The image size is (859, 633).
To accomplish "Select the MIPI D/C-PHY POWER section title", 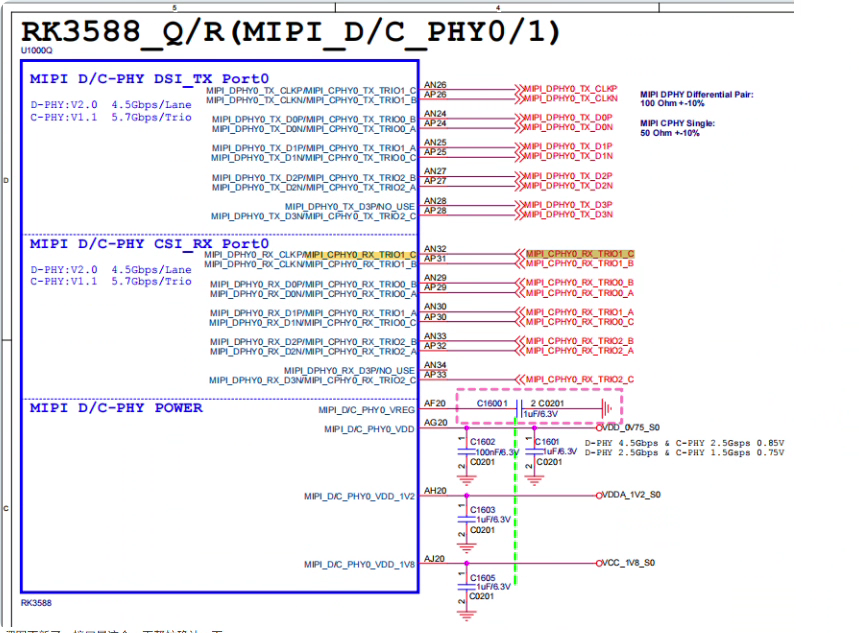I will pos(116,408).
